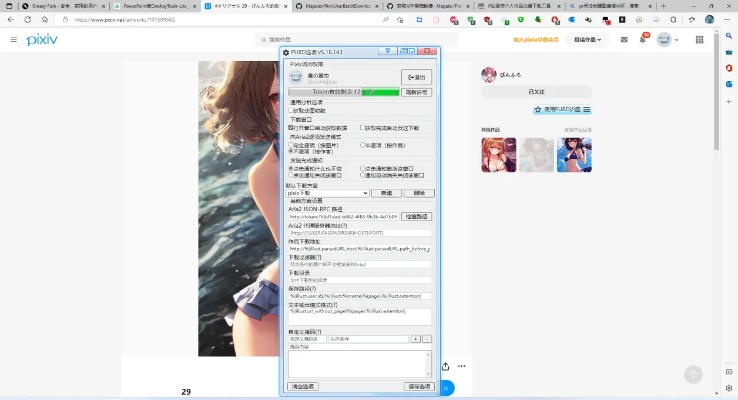738x400 pixels.
Task: Toggle the checkbox under 通用分析选项
Action: pyautogui.click(x=291, y=110)
